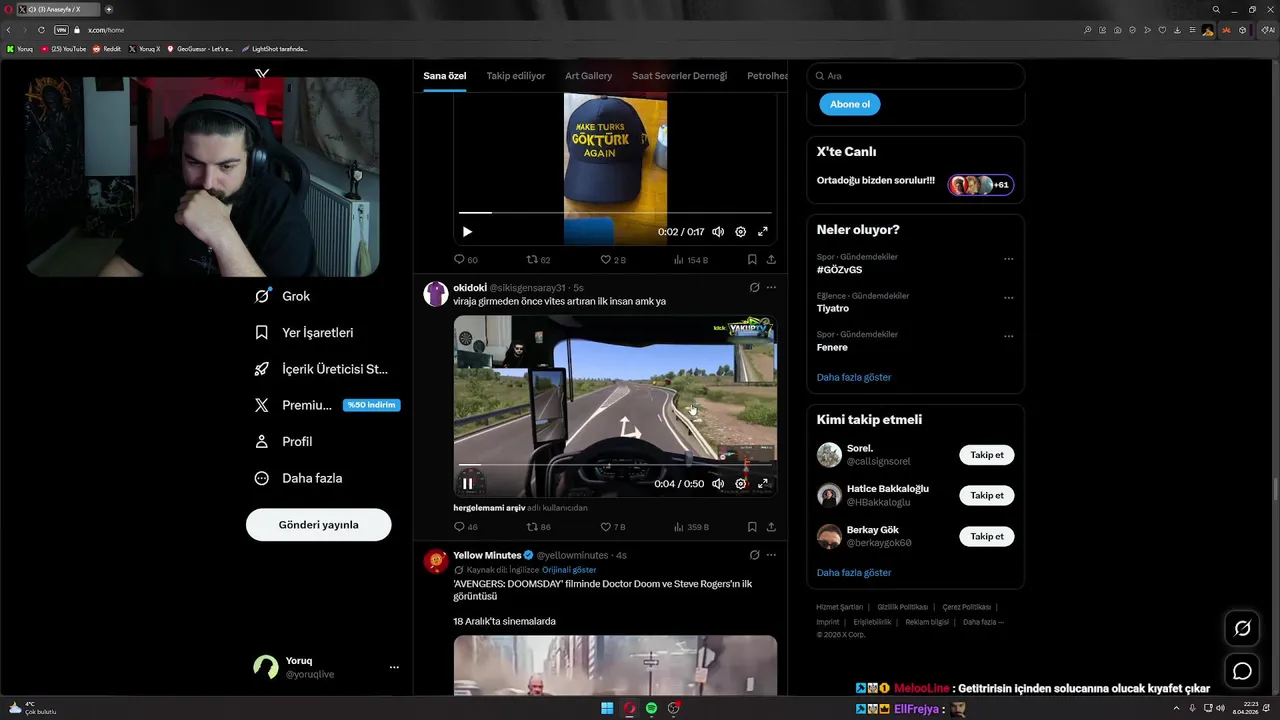The width and height of the screenshot is (1280, 720).
Task: Open okidoki post more options menu
Action: click(771, 287)
